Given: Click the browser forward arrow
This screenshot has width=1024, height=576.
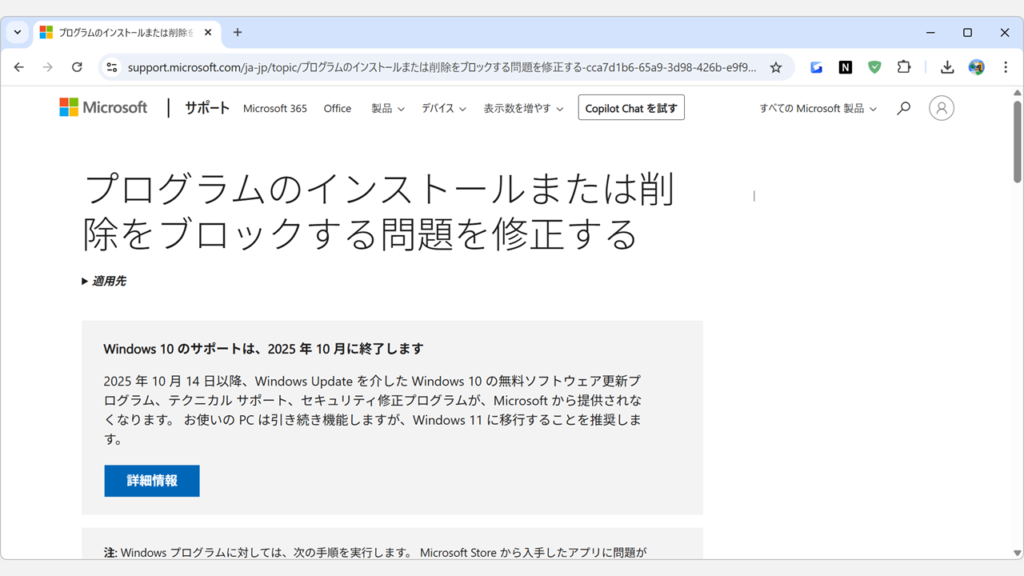Looking at the screenshot, I should (x=48, y=67).
